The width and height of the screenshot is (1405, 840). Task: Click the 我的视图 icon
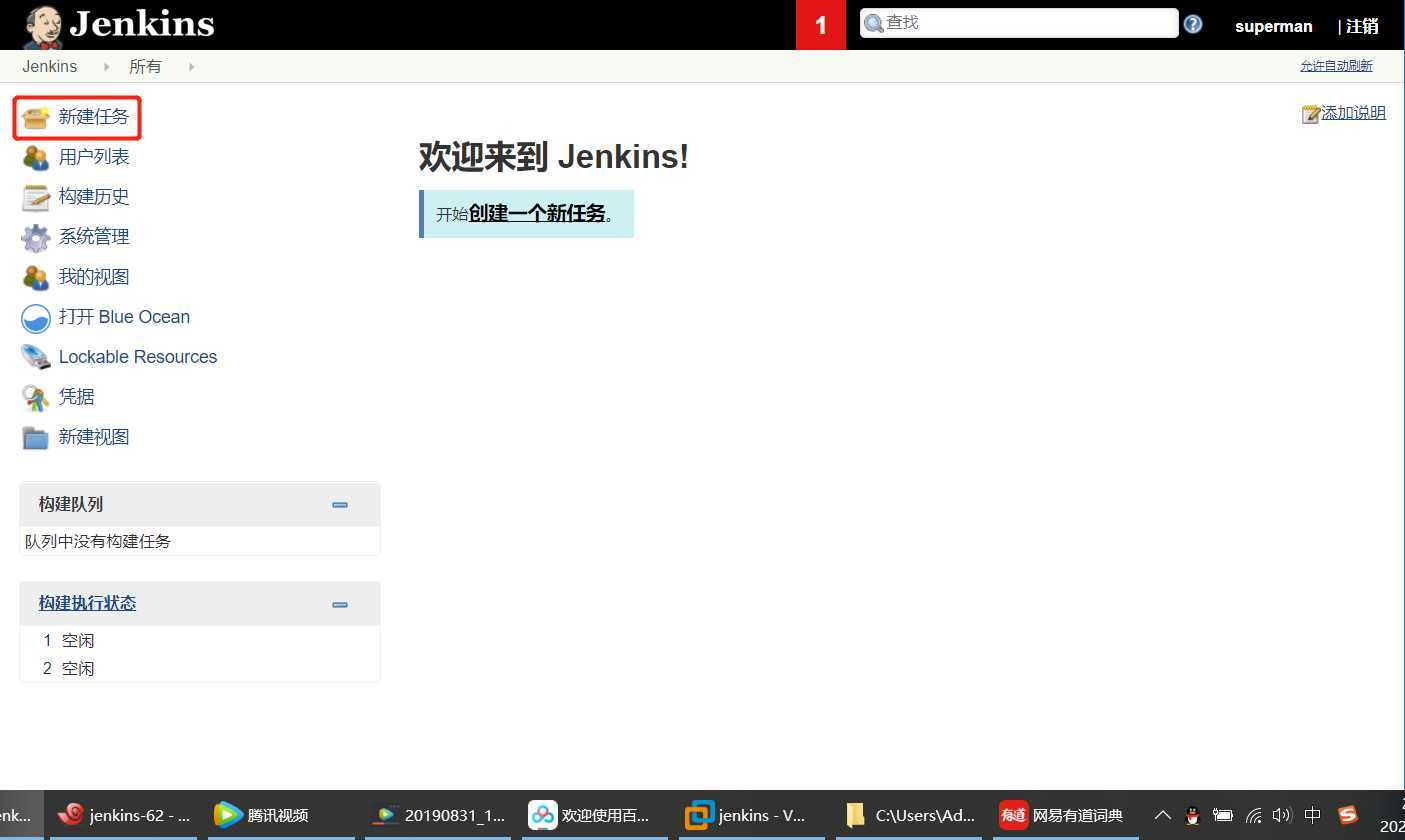coord(35,278)
